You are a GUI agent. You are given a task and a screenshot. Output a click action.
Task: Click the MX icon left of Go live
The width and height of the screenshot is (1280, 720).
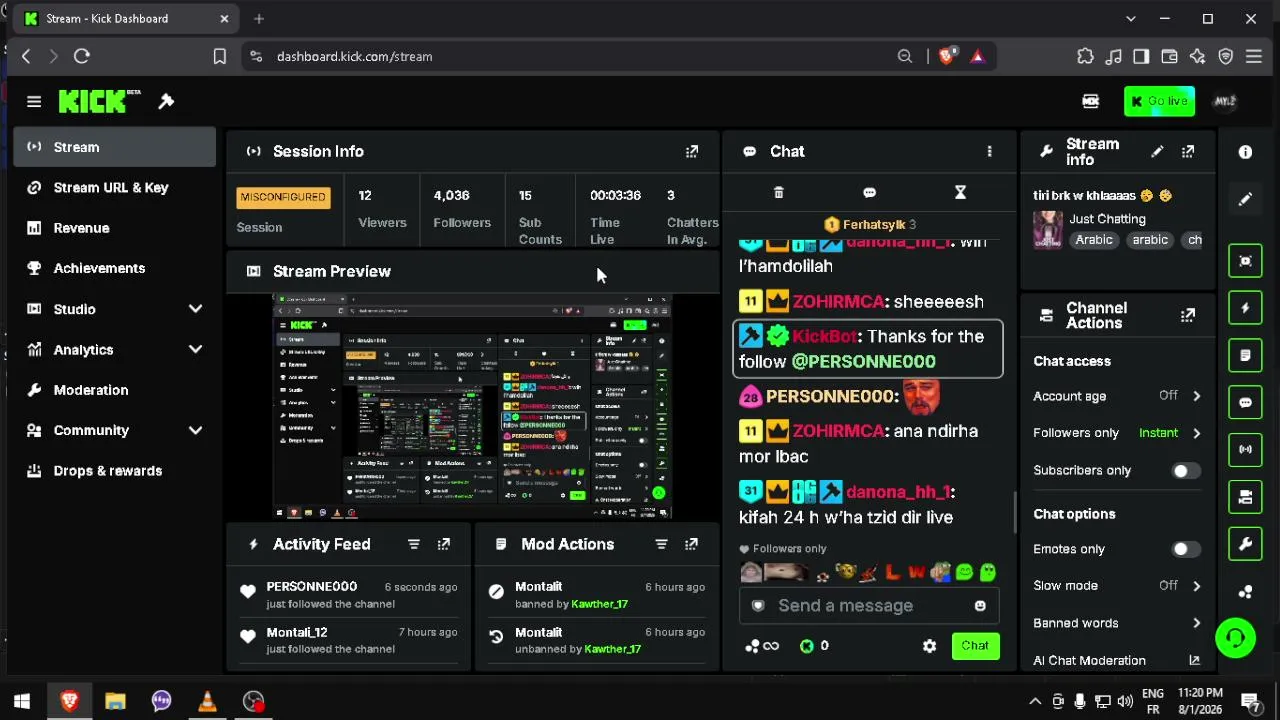coord(1091,101)
